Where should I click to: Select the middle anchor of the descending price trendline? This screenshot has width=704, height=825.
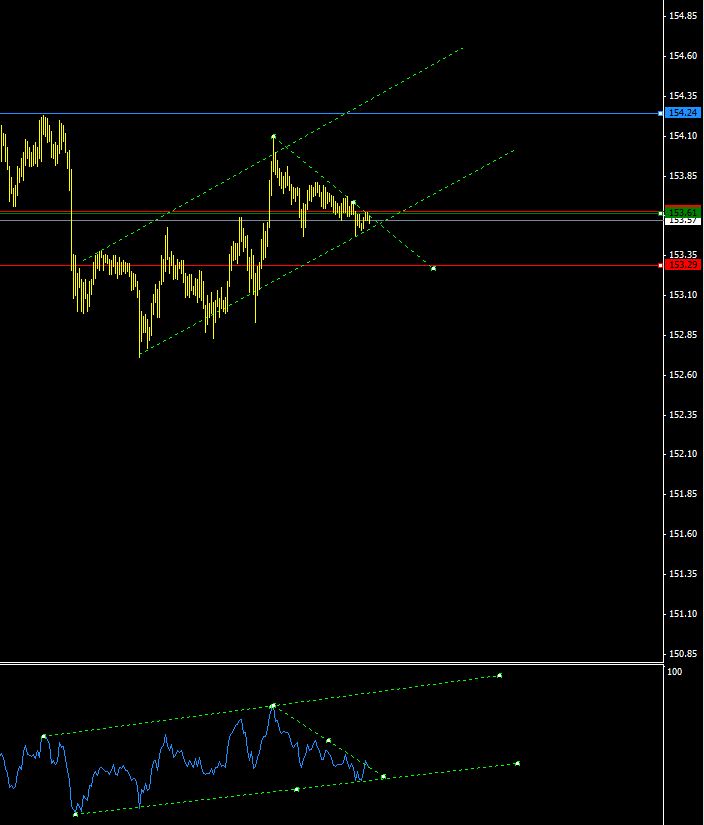[354, 203]
